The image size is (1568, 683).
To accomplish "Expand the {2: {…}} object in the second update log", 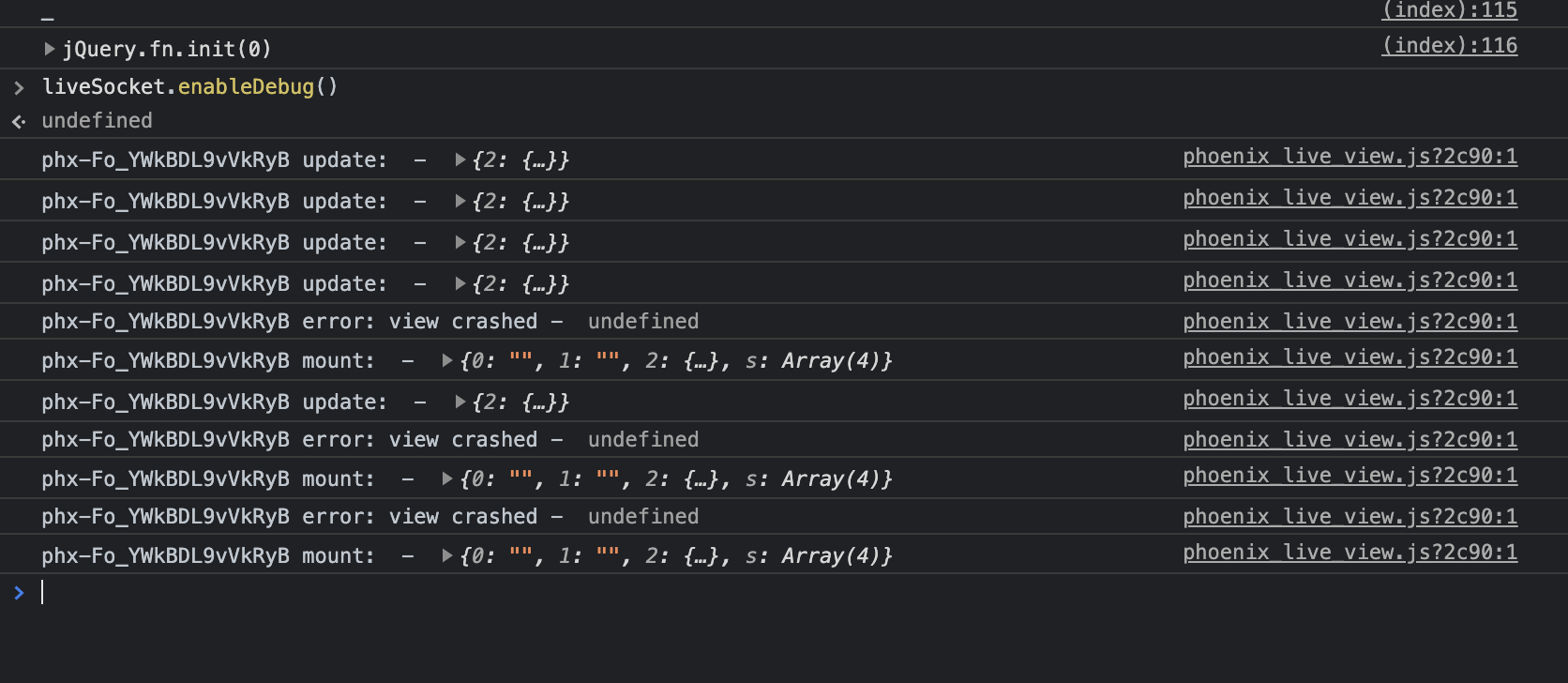I will (460, 201).
